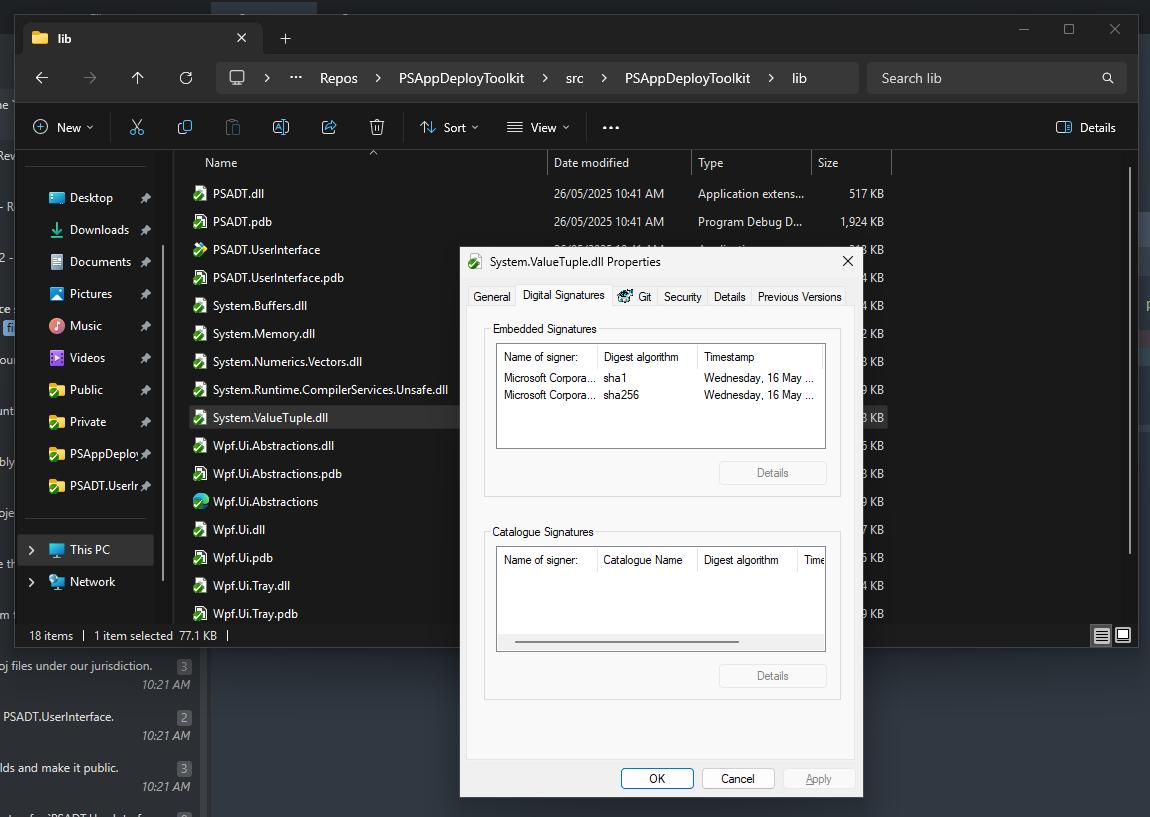Click the Search lib input field
Image resolution: width=1150 pixels, height=817 pixels.
[x=985, y=78]
